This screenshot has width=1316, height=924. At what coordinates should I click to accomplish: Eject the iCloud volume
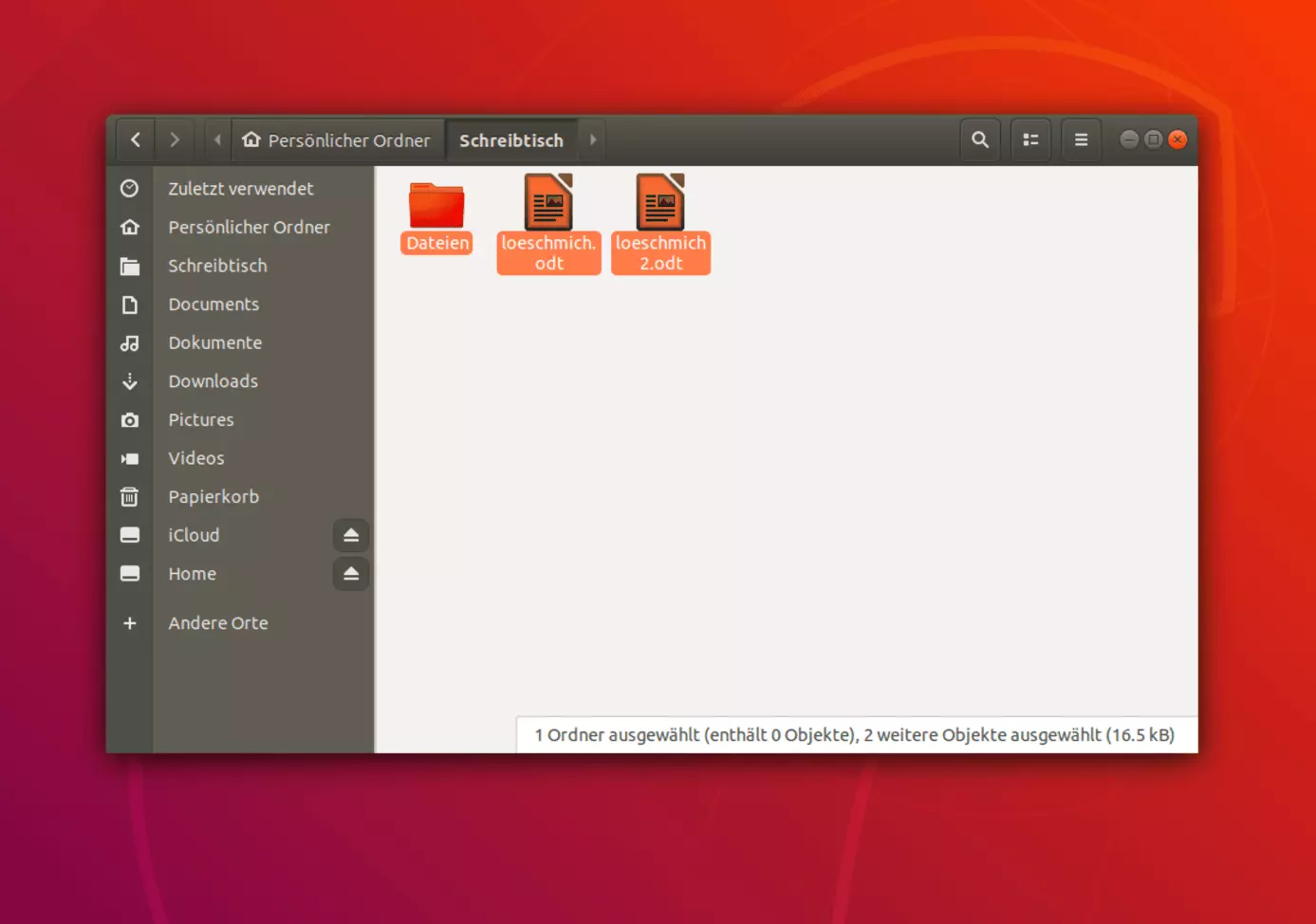350,535
